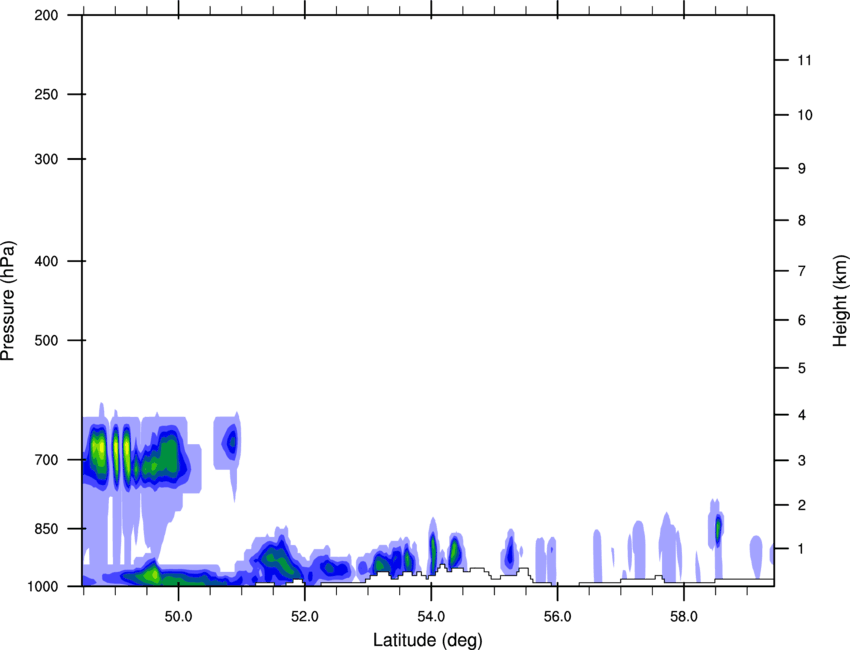
Task: Click the 250 pressure tick label
Action: [x=46, y=94]
